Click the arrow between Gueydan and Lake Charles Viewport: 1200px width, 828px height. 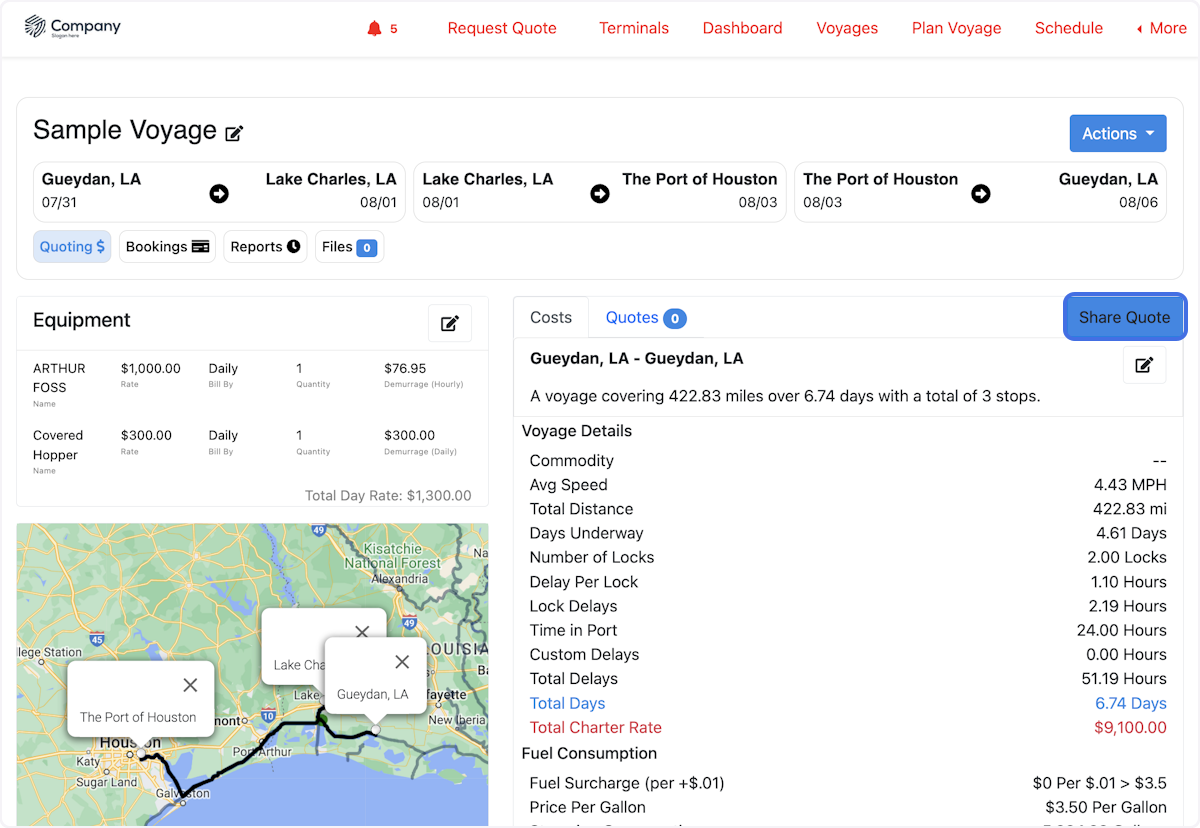click(x=219, y=194)
